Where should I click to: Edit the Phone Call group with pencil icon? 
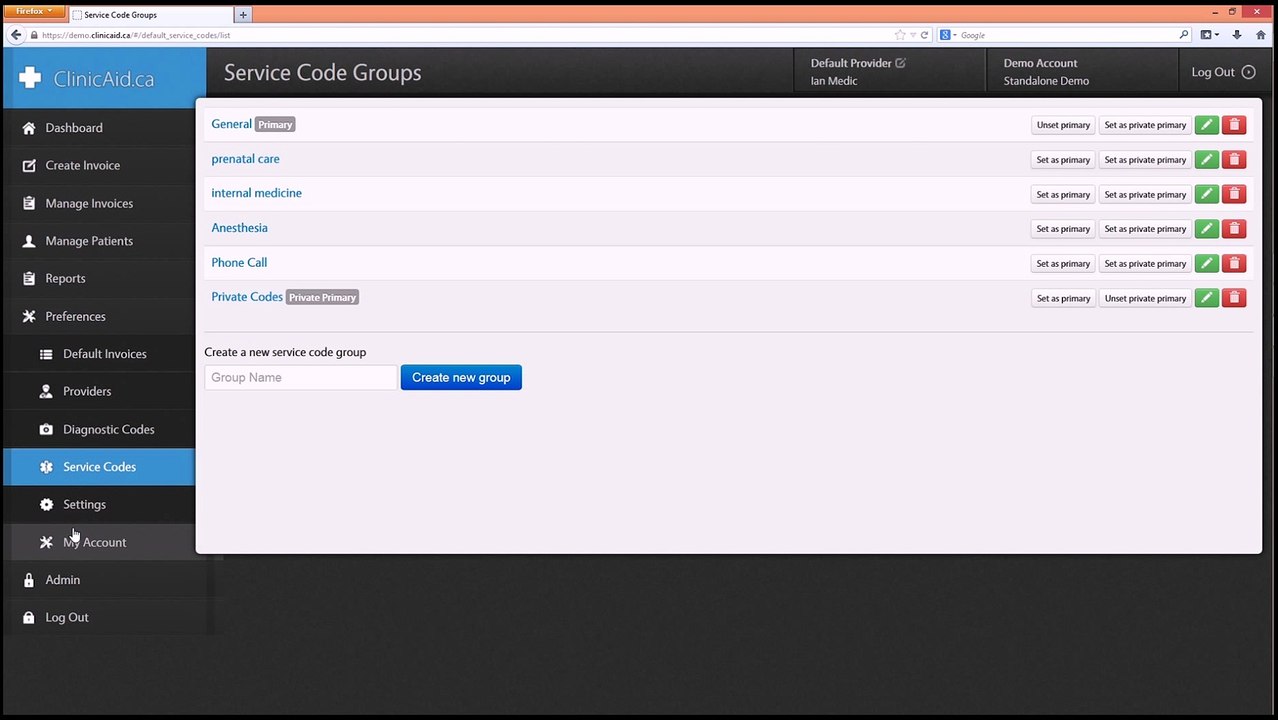[1206, 263]
